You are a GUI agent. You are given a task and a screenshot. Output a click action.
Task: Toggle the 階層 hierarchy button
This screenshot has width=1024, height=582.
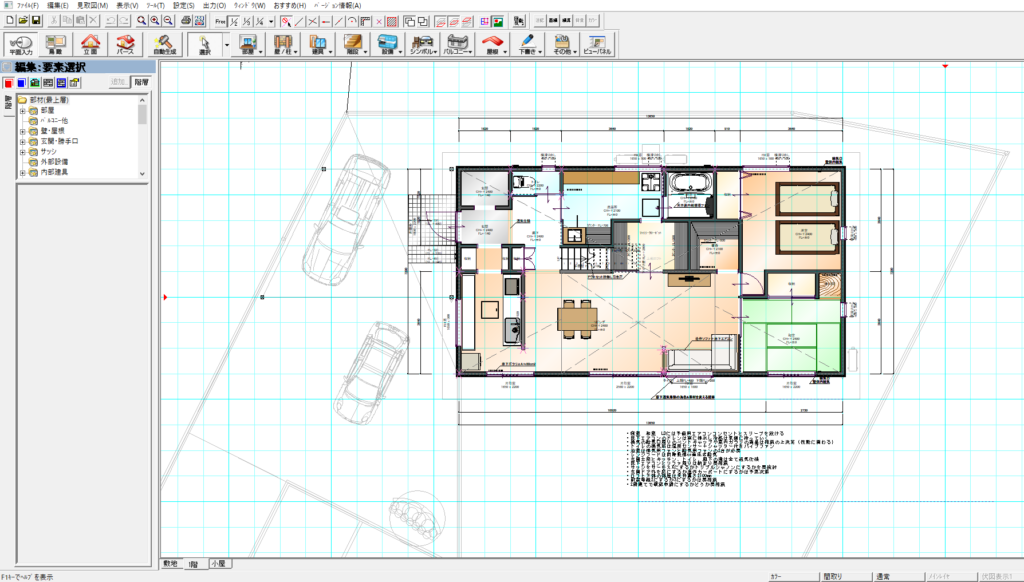coord(141,82)
